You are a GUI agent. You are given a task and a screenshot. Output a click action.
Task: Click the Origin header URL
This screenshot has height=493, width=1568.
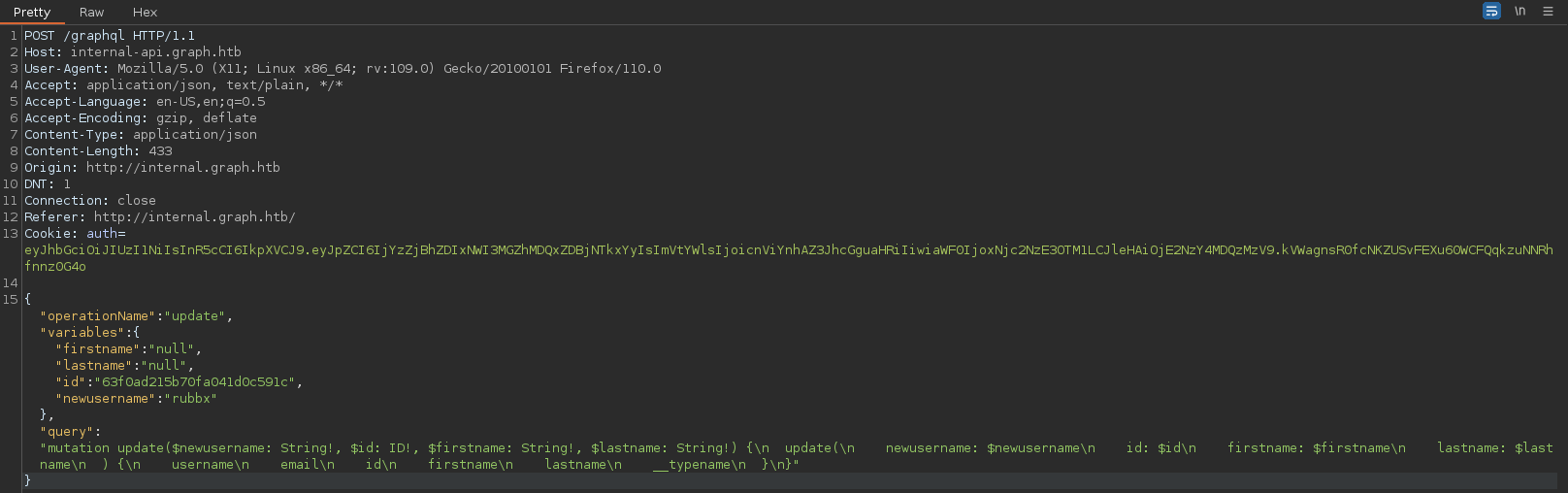(182, 168)
